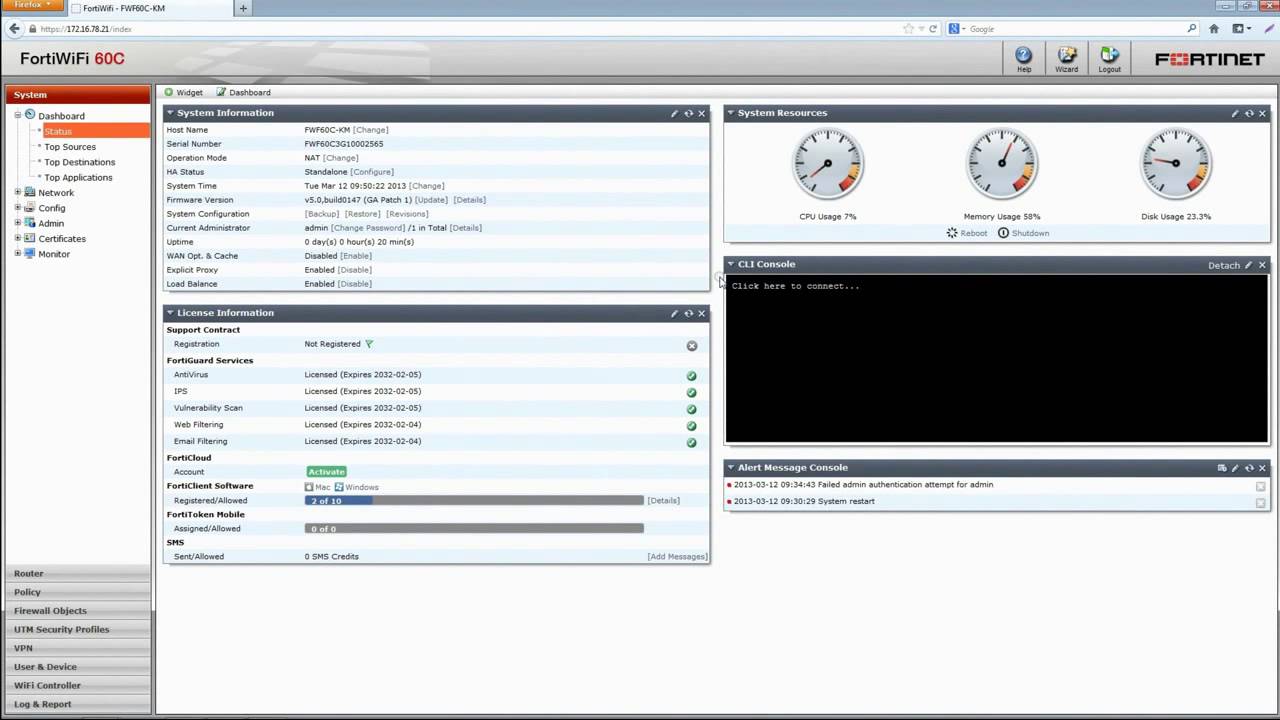1280x720 pixels.
Task: Open the VPN menu section
Action: pyautogui.click(x=78, y=648)
